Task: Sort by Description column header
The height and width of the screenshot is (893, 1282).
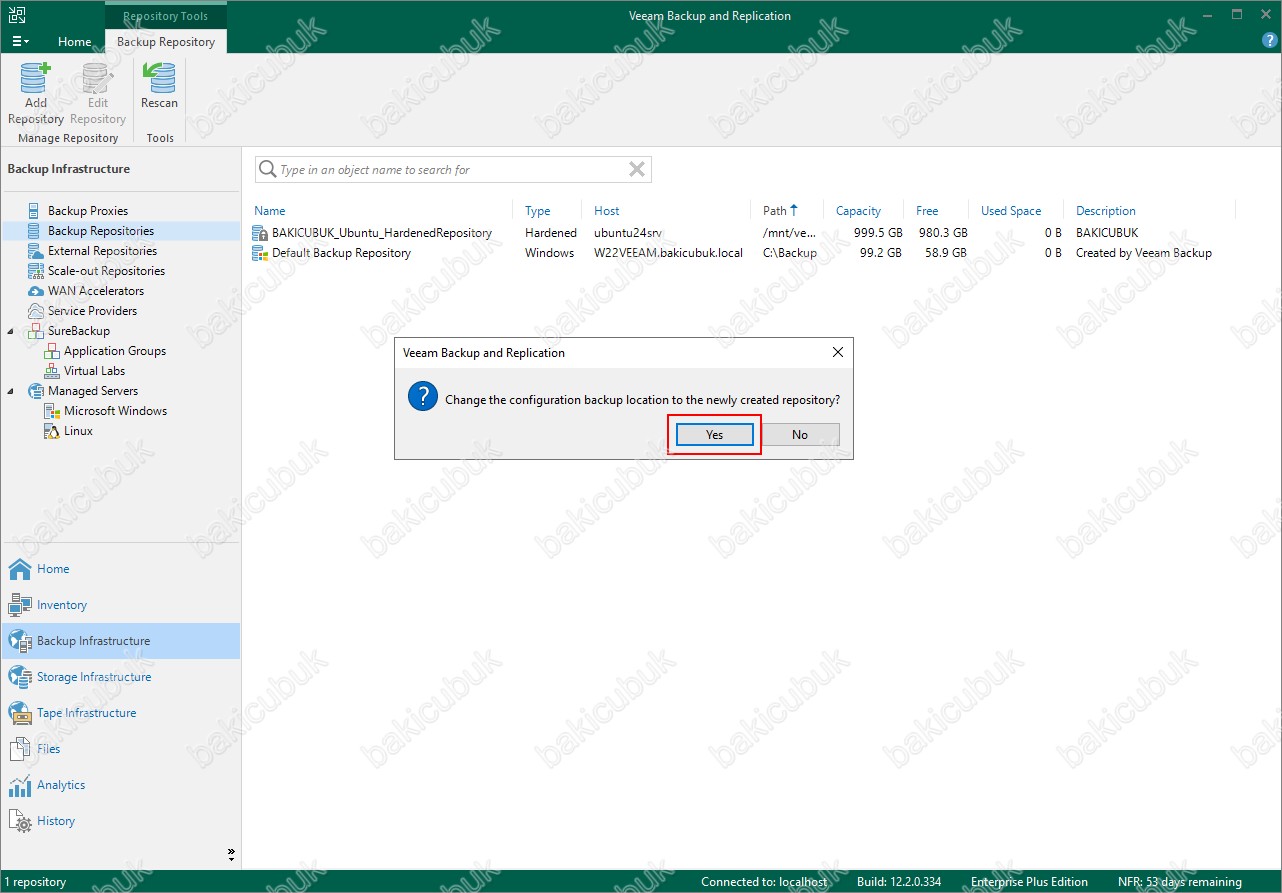Action: click(1106, 211)
